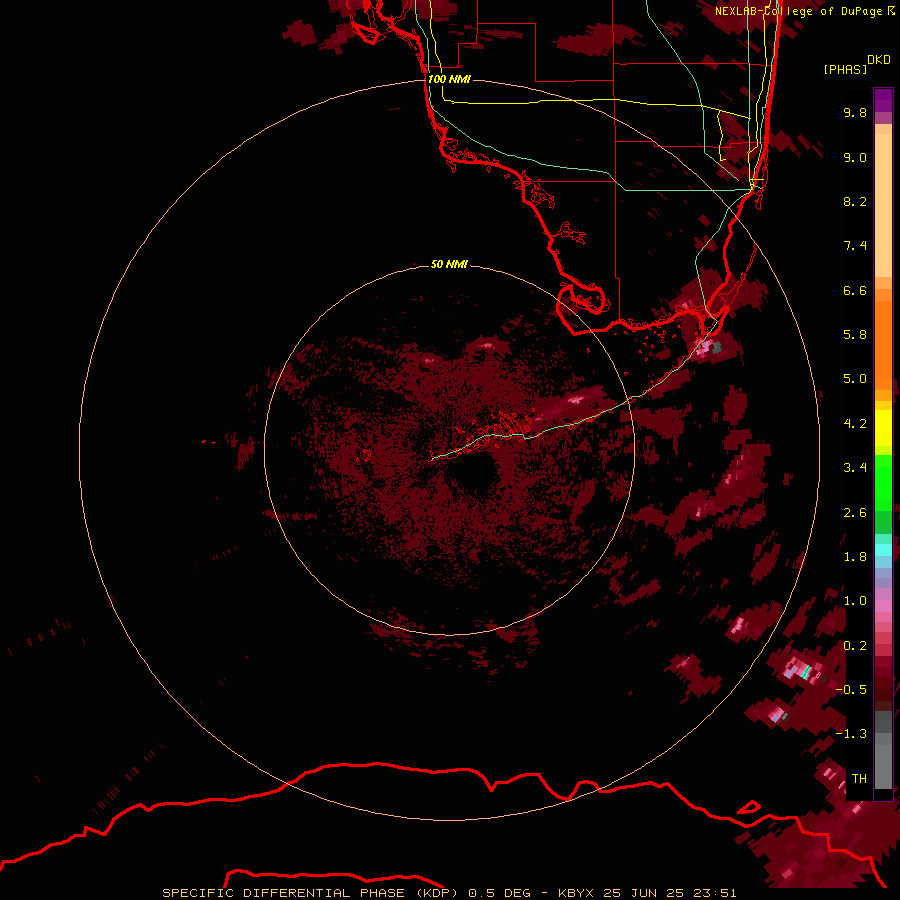Viewport: 900px width, 900px height.
Task: Click the -0.5 value on the color scale
Action: [852, 690]
